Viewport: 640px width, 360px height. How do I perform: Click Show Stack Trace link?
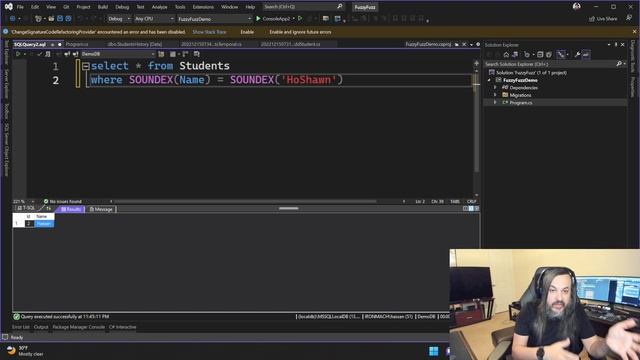(209, 32)
